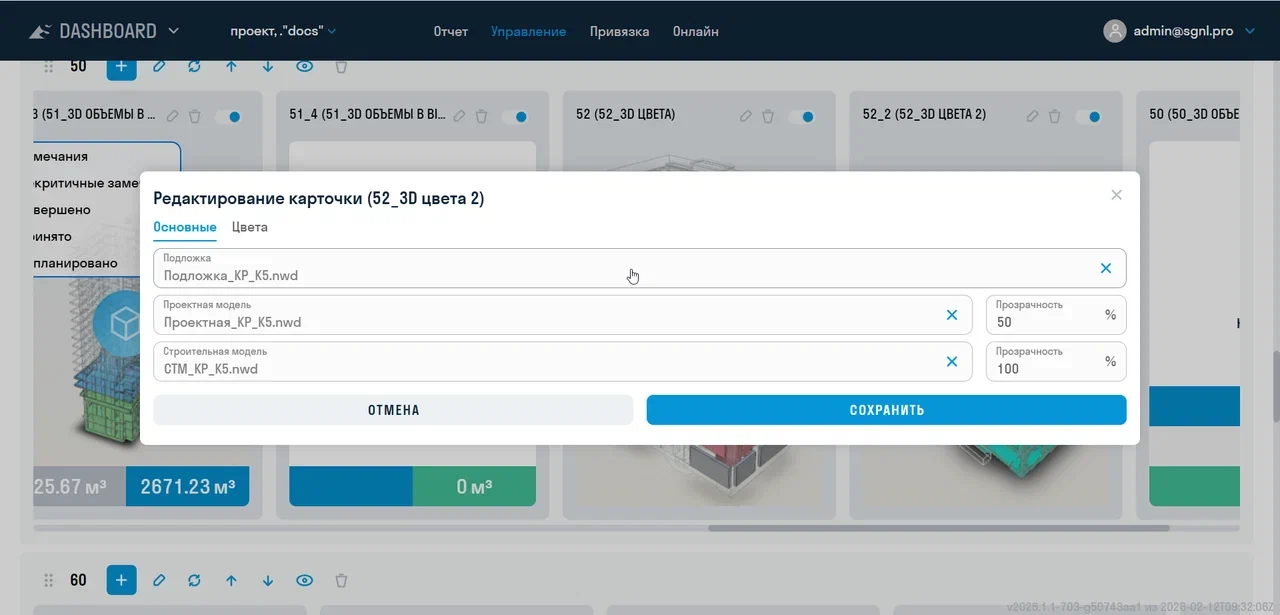Toggle row 60 visibility eye icon

pos(304,580)
